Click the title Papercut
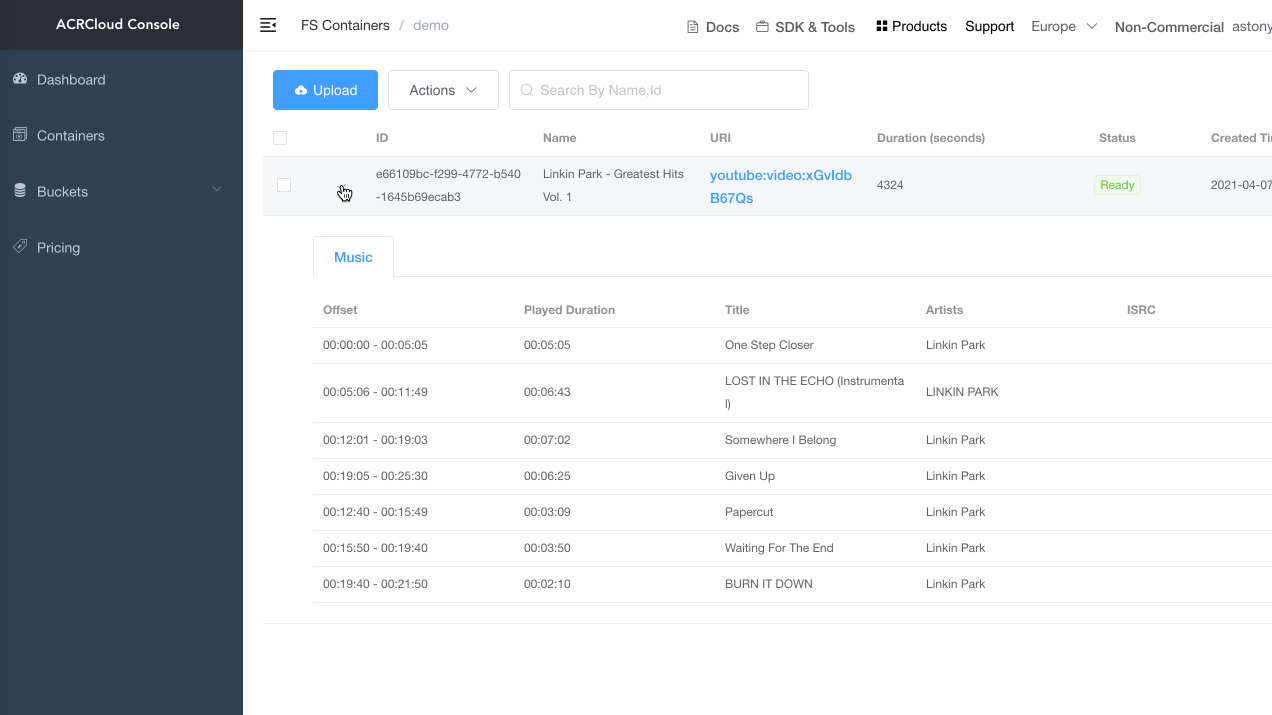The image size is (1272, 715). pos(749,512)
